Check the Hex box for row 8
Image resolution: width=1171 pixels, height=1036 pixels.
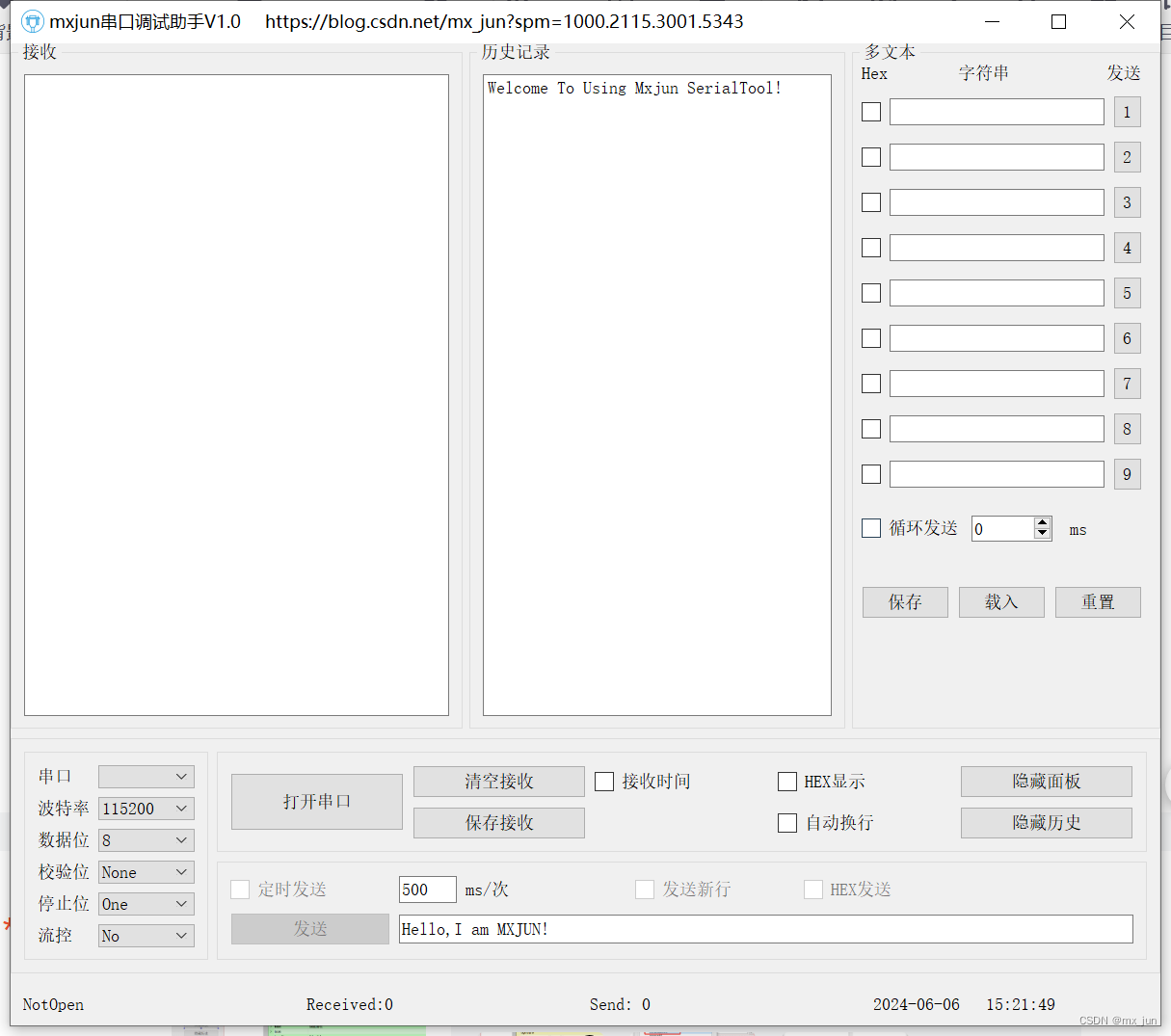coord(871,429)
